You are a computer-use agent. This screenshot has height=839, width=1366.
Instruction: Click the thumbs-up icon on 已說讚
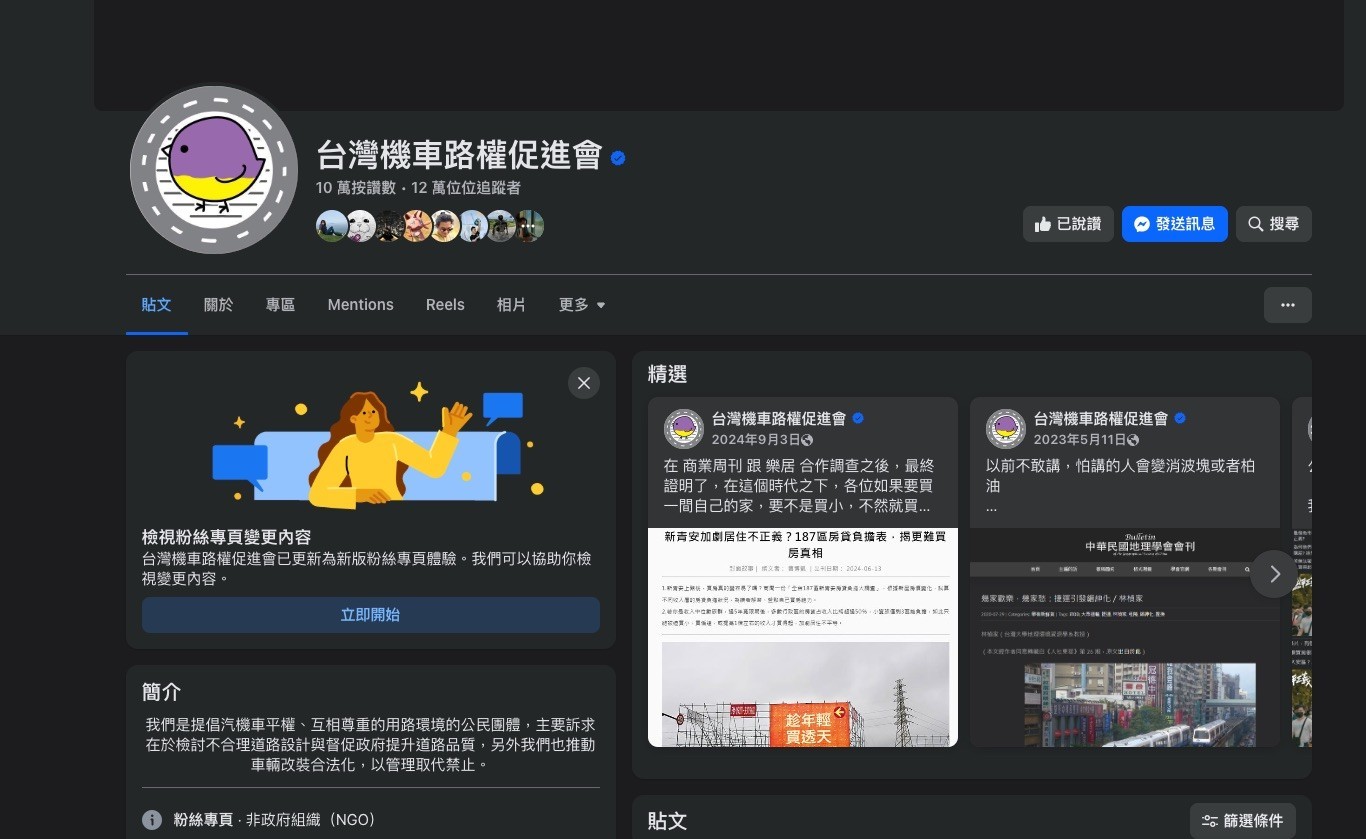click(1043, 224)
